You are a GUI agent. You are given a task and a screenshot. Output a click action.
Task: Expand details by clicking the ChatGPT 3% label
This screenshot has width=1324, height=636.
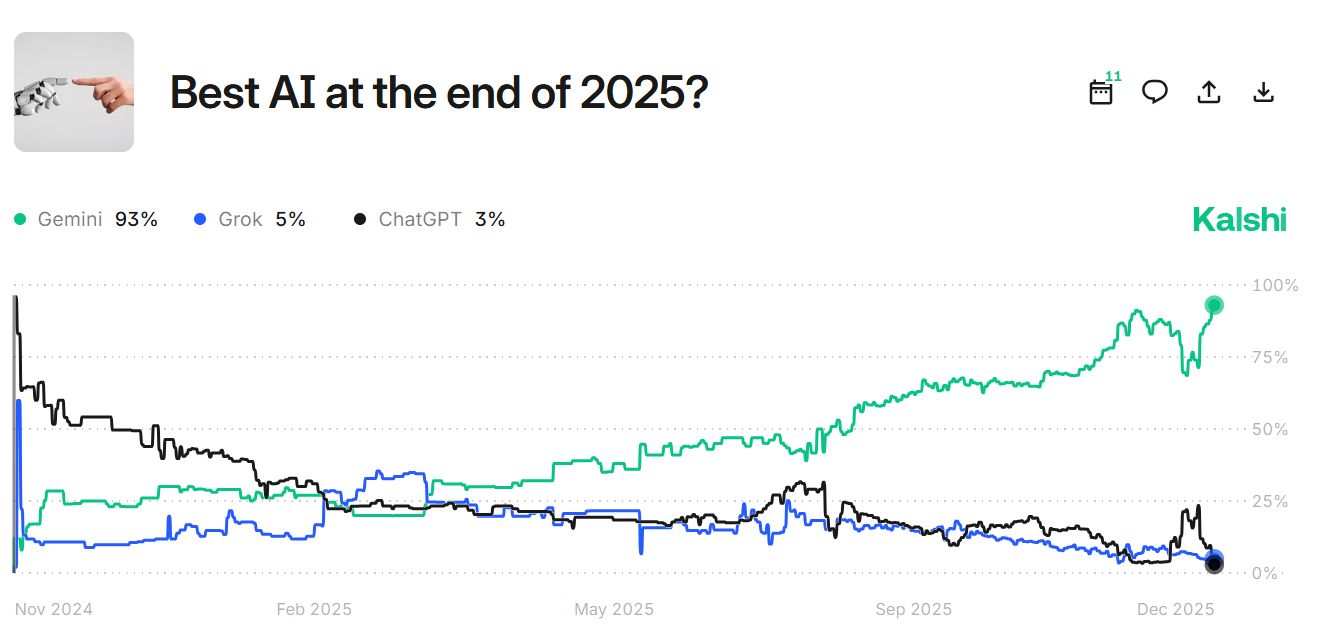click(490, 219)
